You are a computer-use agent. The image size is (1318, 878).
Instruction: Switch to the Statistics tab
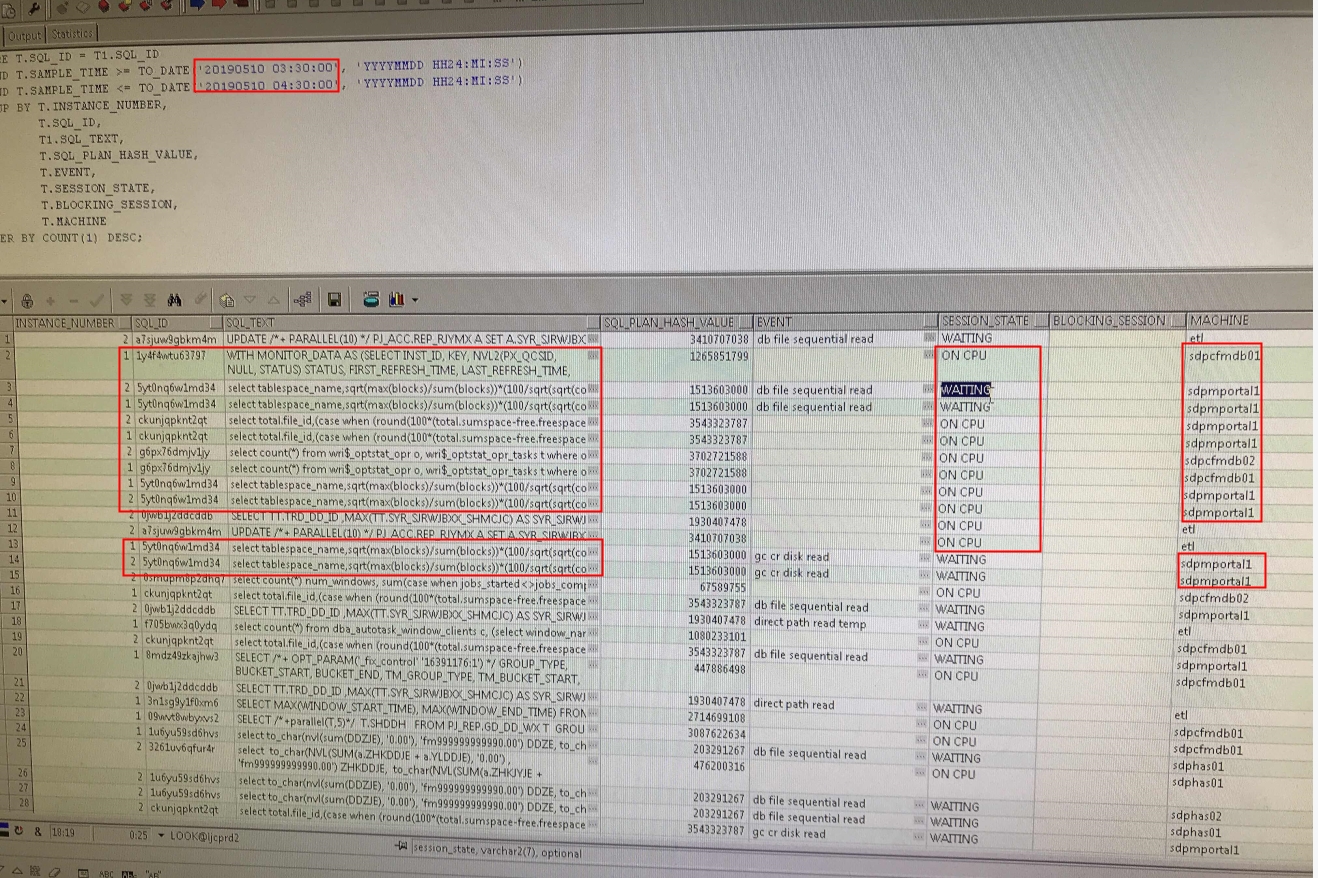[72, 34]
